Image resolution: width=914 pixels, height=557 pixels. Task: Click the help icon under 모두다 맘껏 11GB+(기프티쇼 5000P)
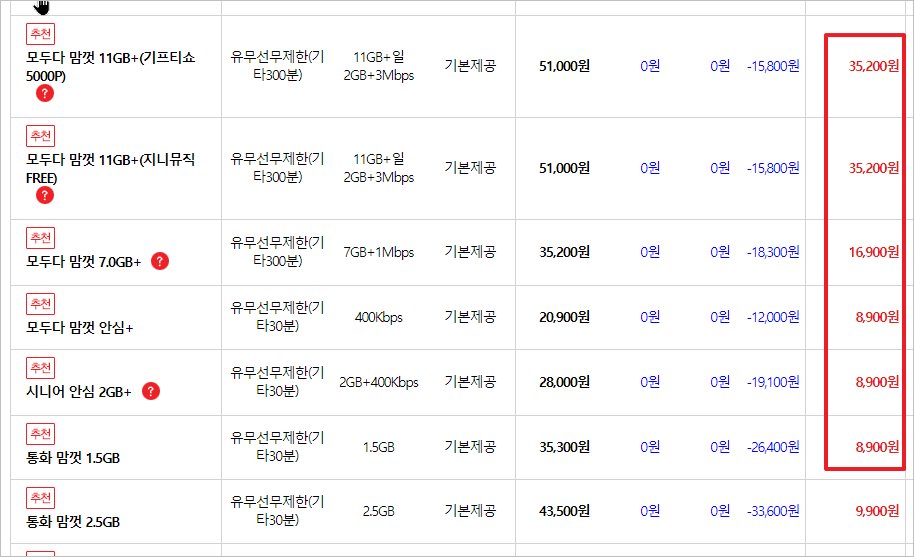tap(44, 94)
